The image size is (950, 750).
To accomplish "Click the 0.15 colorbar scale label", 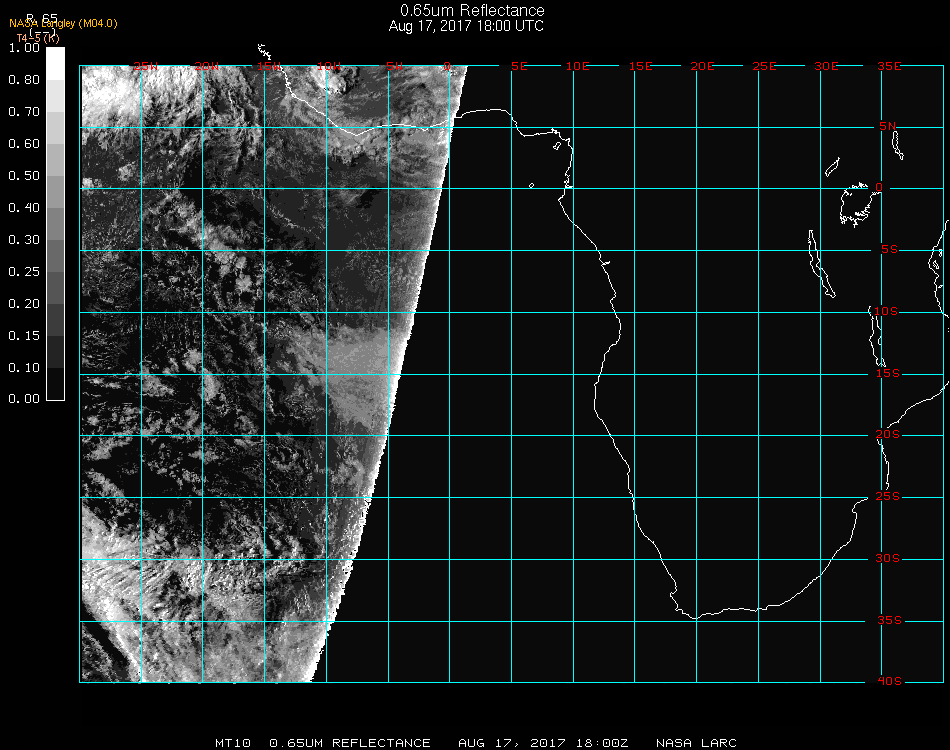I will tap(24, 336).
